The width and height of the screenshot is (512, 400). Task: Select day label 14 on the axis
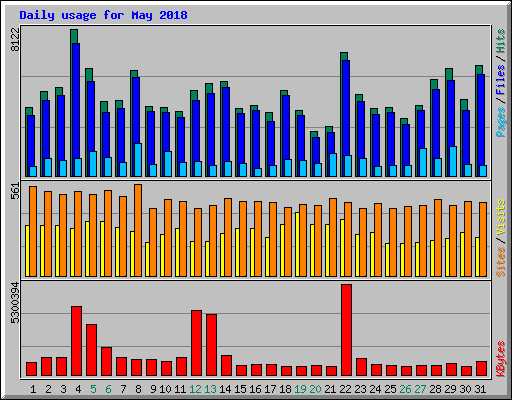225,389
